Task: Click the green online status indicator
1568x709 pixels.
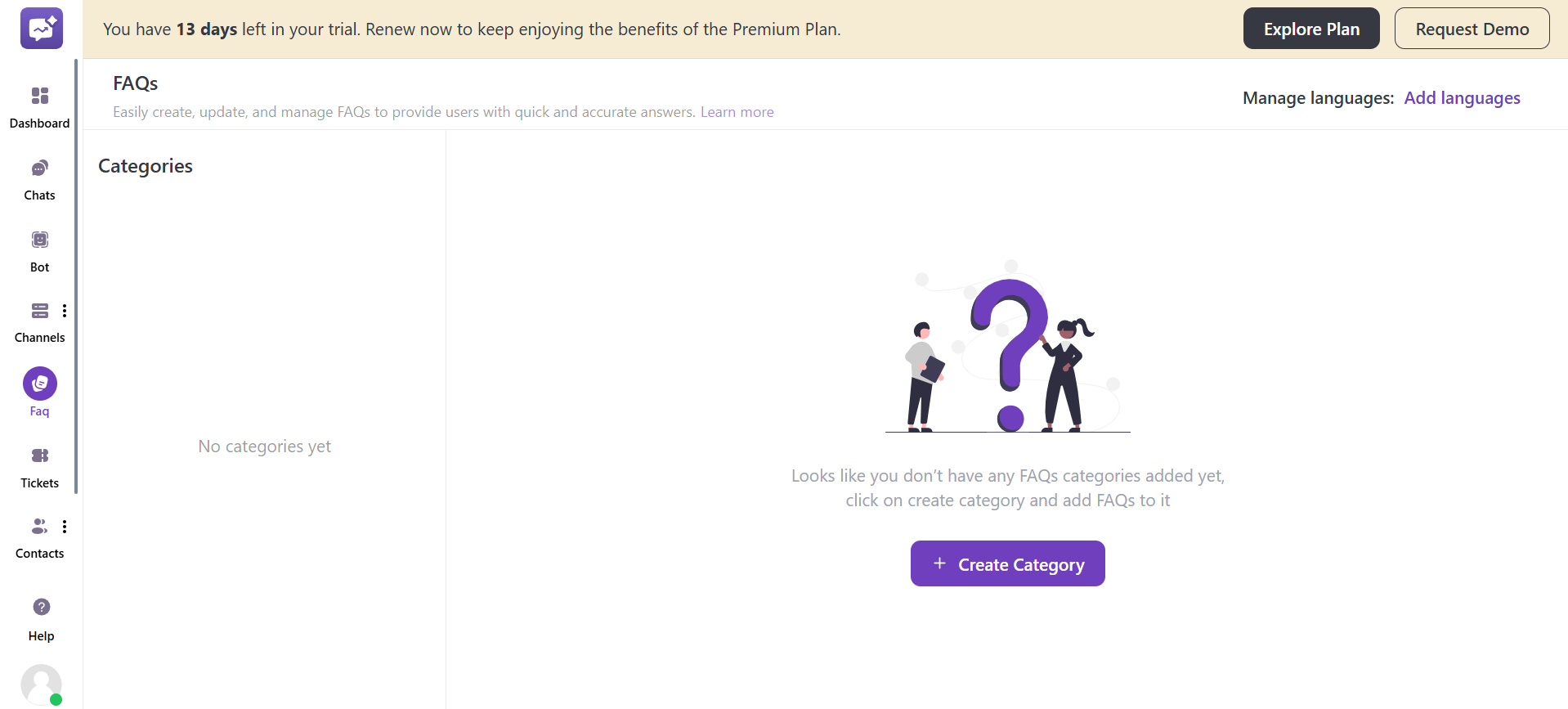Action: [x=56, y=699]
